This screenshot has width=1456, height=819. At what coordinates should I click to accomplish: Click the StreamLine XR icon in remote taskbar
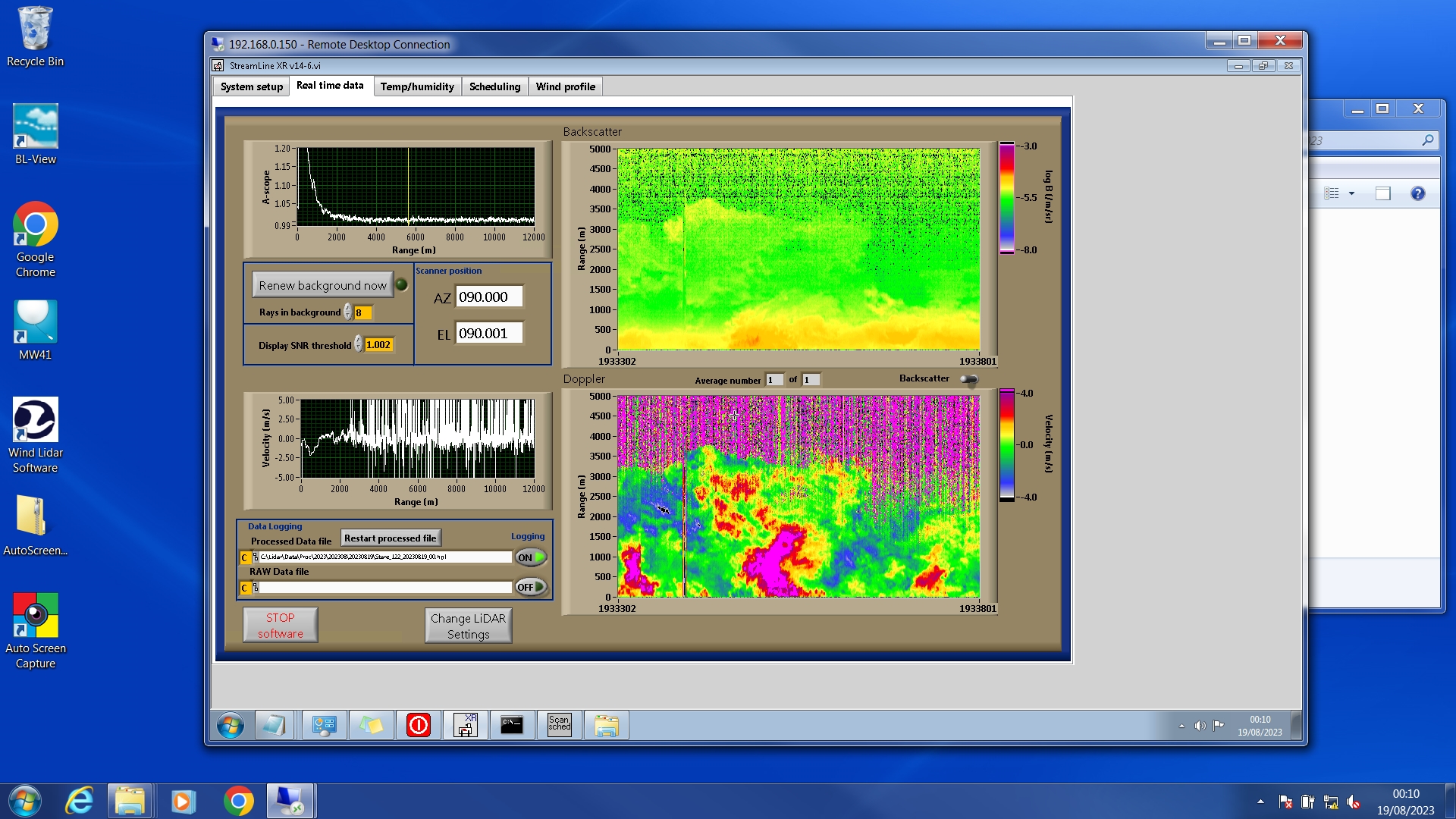point(466,726)
